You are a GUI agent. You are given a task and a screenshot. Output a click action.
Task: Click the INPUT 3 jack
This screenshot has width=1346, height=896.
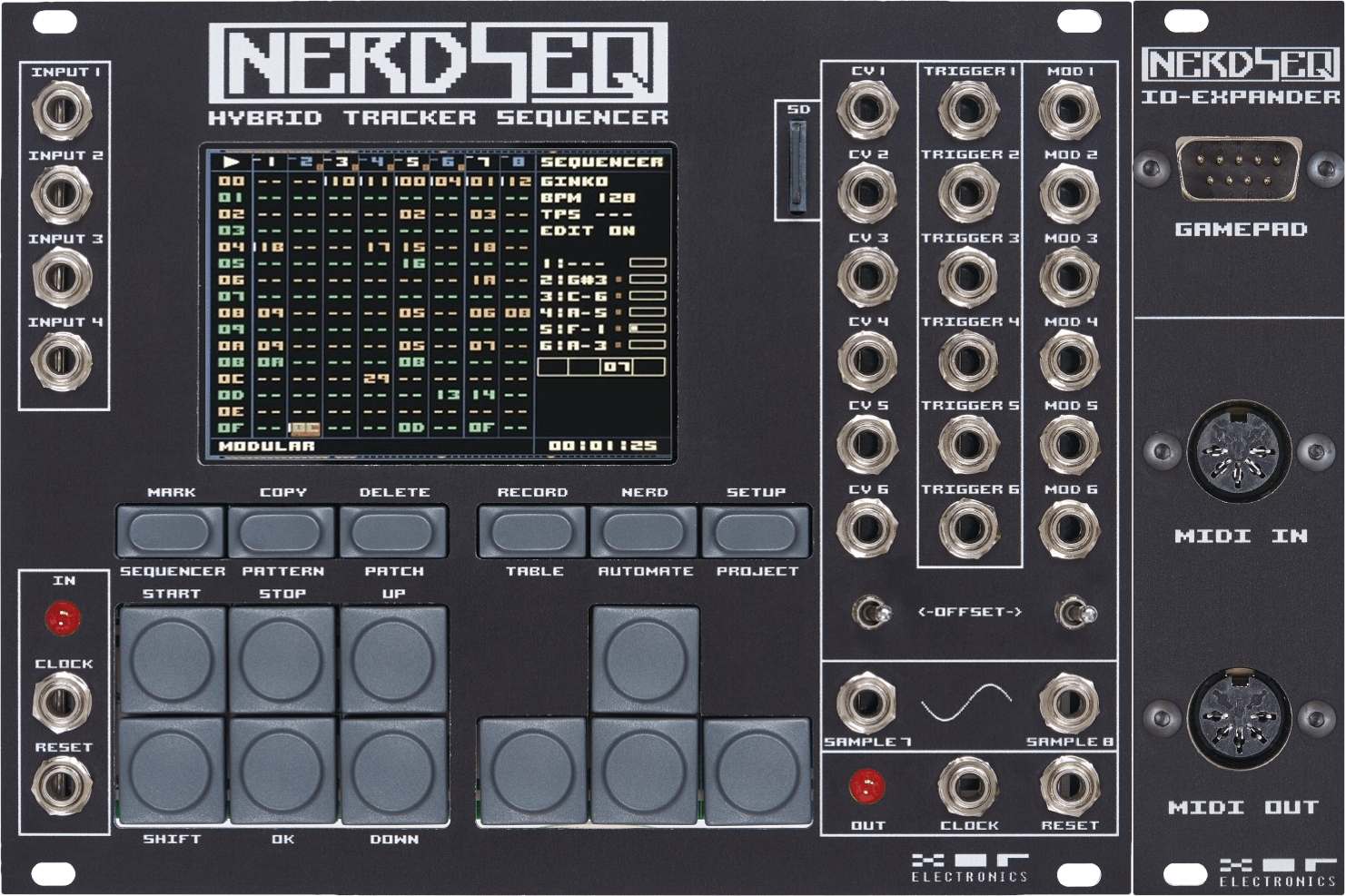tap(62, 277)
